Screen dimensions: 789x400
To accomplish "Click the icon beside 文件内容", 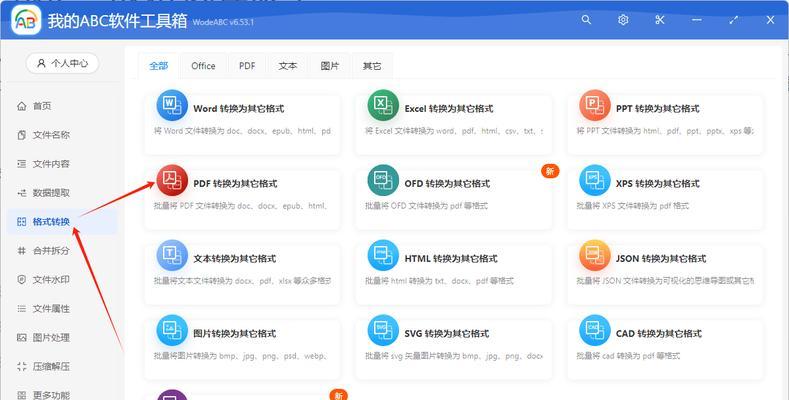I will 22,164.
